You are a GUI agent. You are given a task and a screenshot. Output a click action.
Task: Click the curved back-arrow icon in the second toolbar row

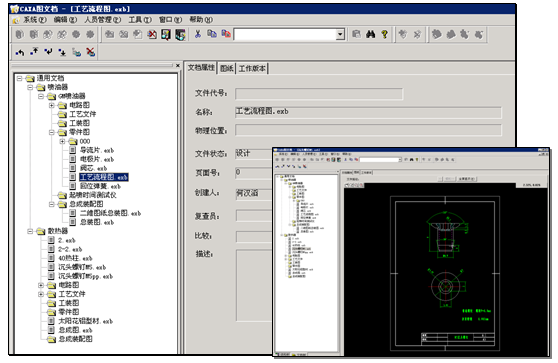point(20,52)
